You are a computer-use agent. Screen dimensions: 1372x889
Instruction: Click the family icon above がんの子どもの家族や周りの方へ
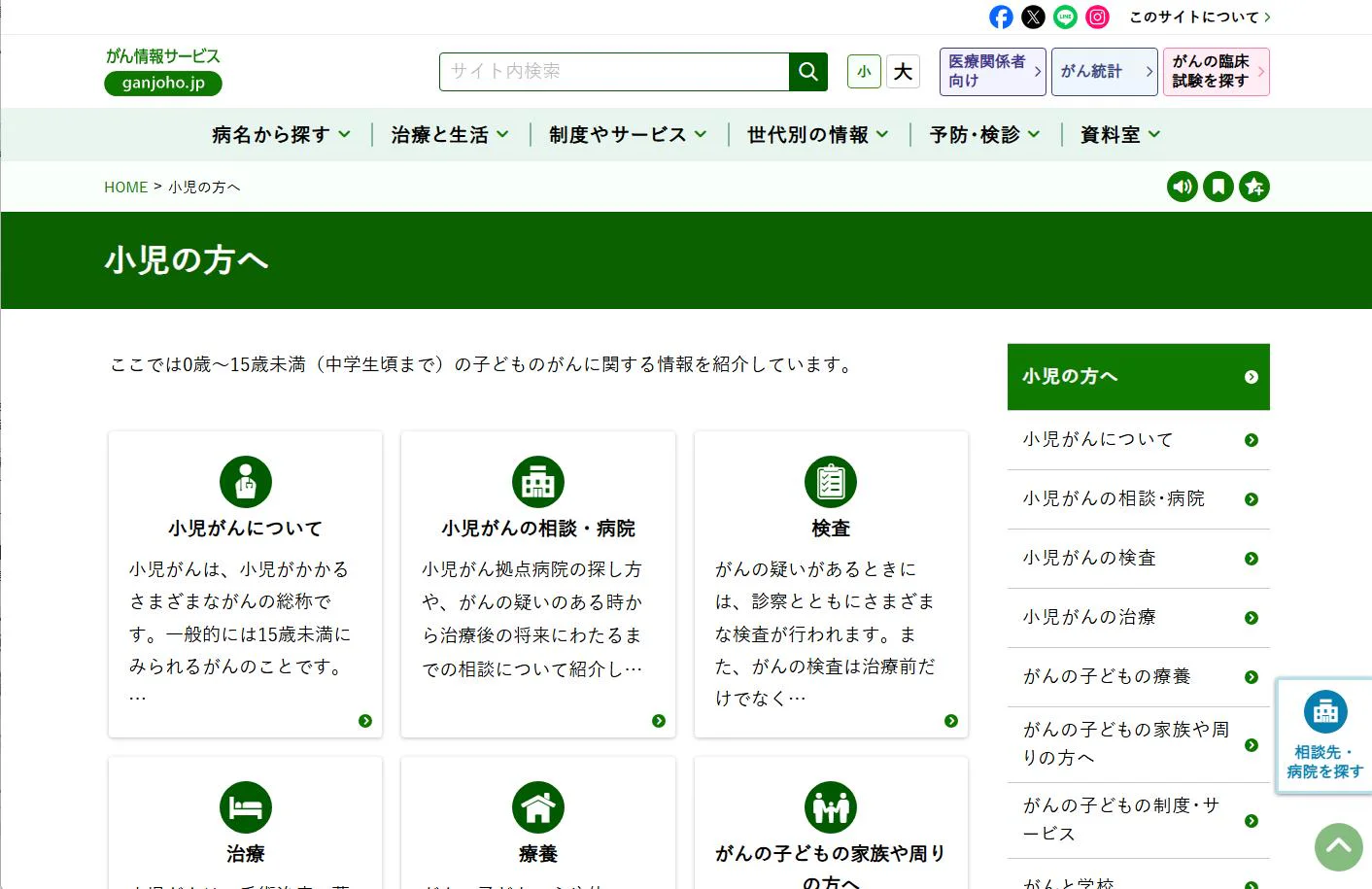(831, 807)
